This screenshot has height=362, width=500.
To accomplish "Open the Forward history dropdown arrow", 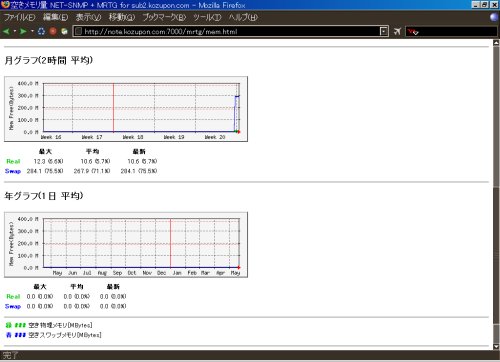I will pos(32,31).
